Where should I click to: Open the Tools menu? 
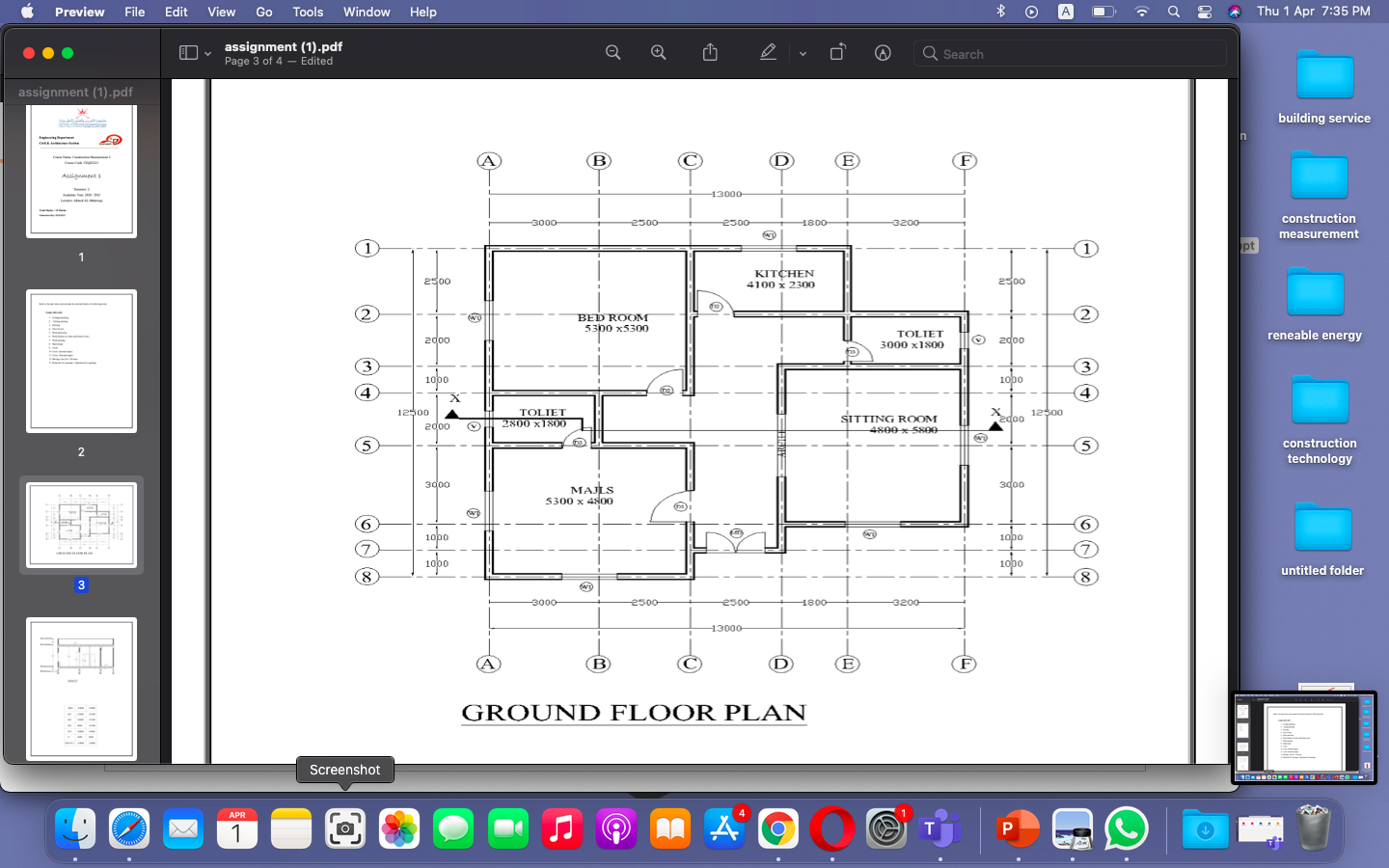click(x=307, y=12)
